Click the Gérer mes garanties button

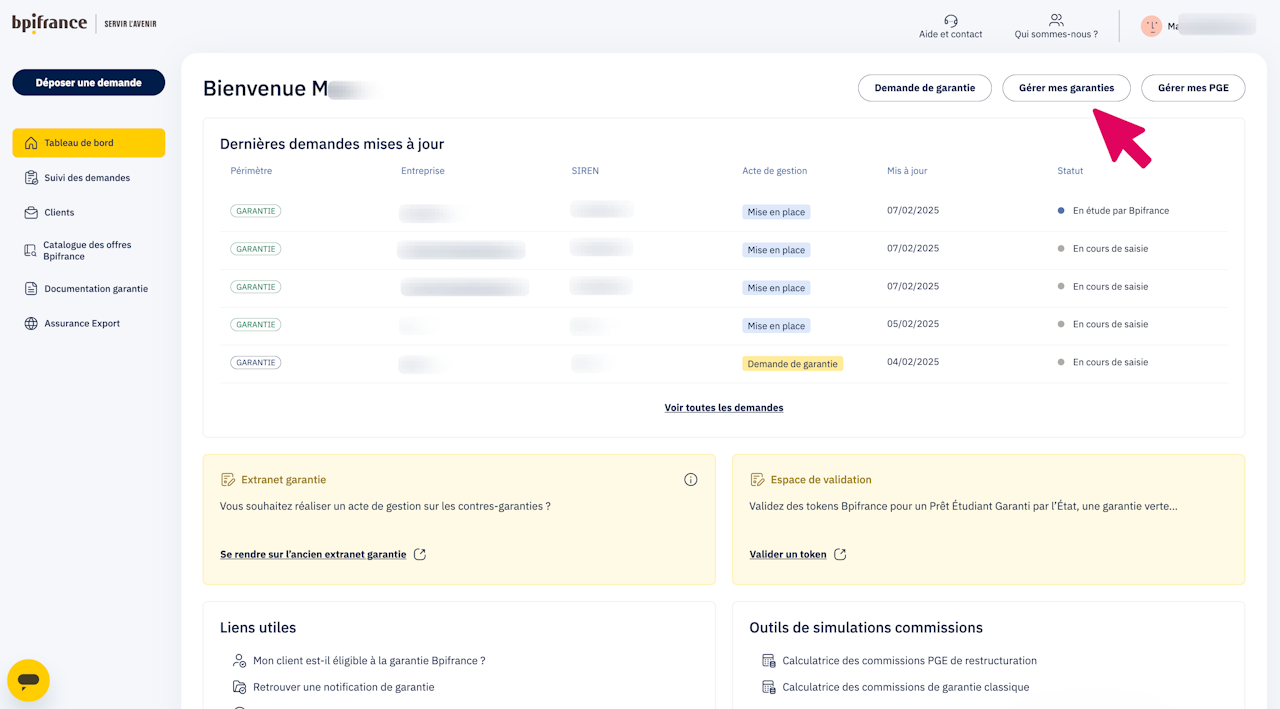pos(1066,88)
